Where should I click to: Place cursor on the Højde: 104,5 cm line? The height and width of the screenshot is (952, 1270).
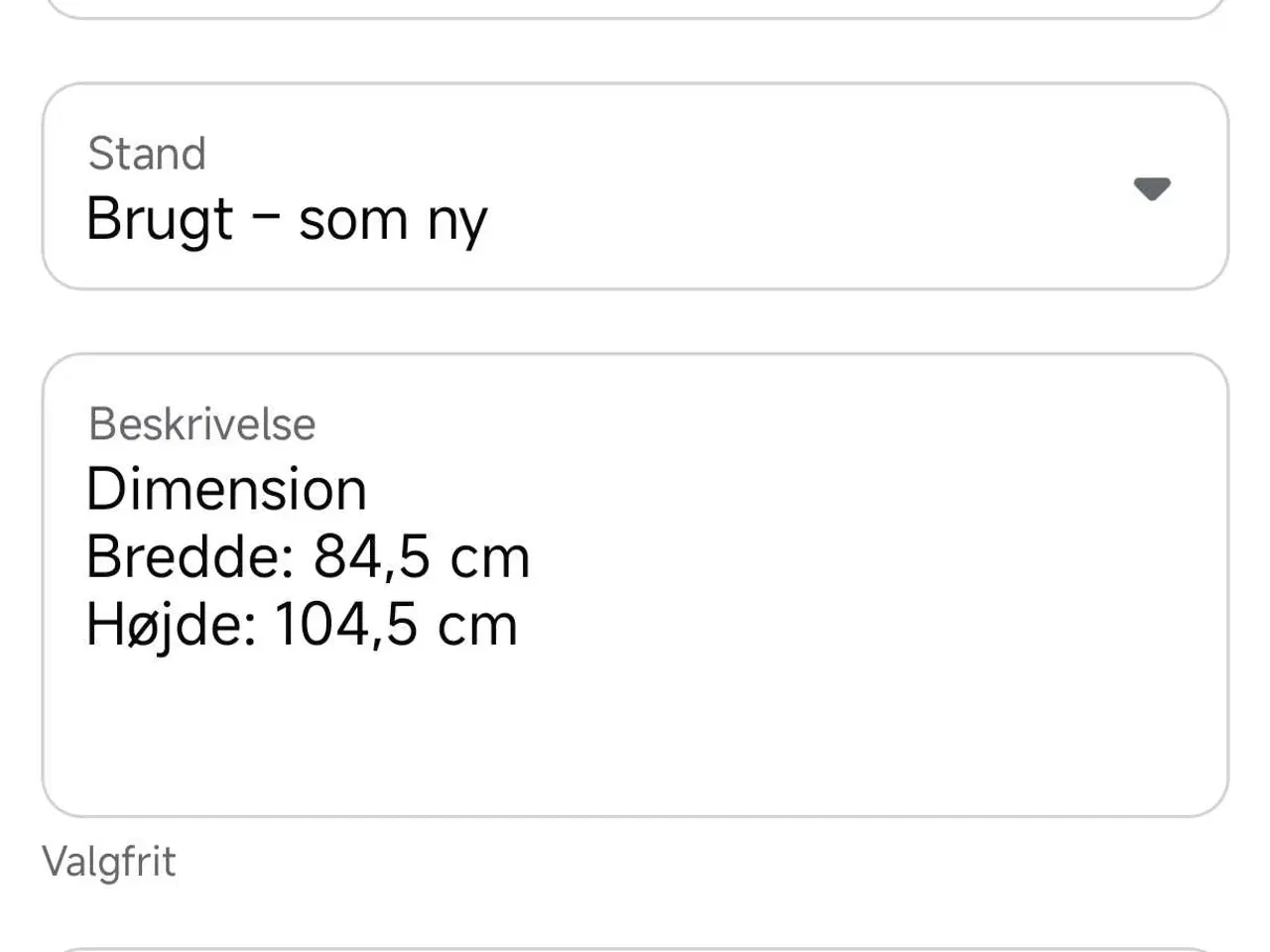click(302, 624)
